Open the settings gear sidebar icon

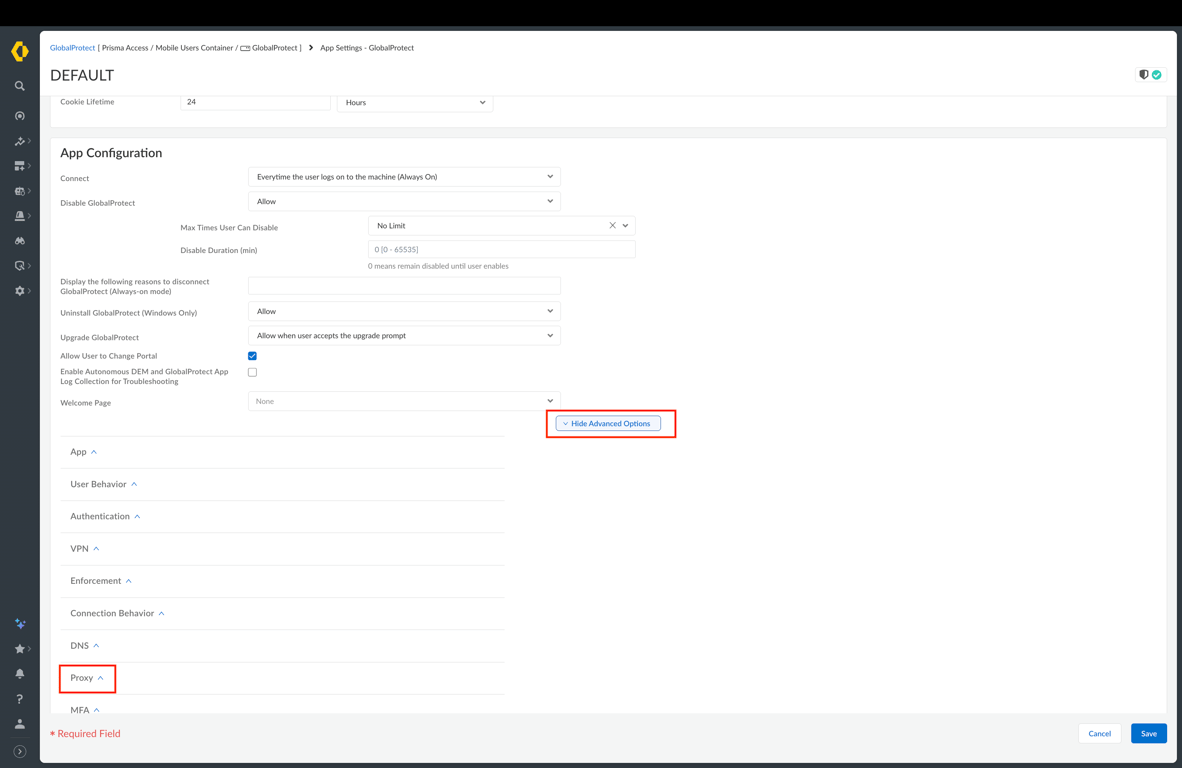coord(20,290)
